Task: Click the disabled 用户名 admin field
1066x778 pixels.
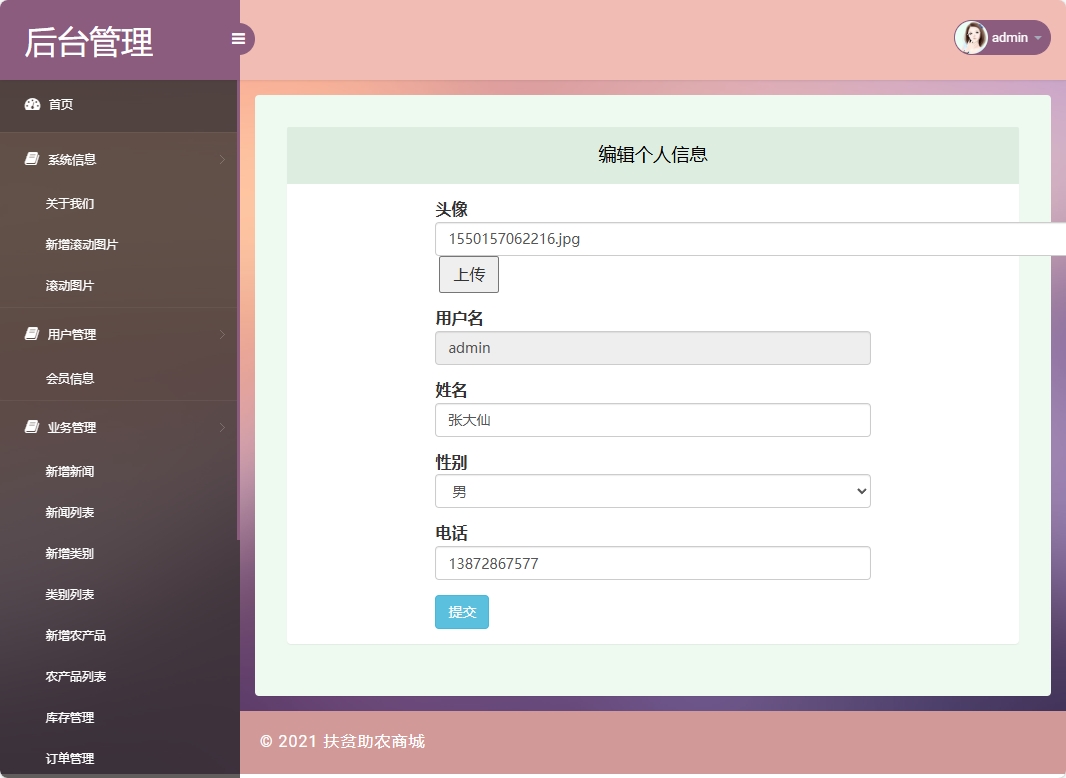Action: 653,348
